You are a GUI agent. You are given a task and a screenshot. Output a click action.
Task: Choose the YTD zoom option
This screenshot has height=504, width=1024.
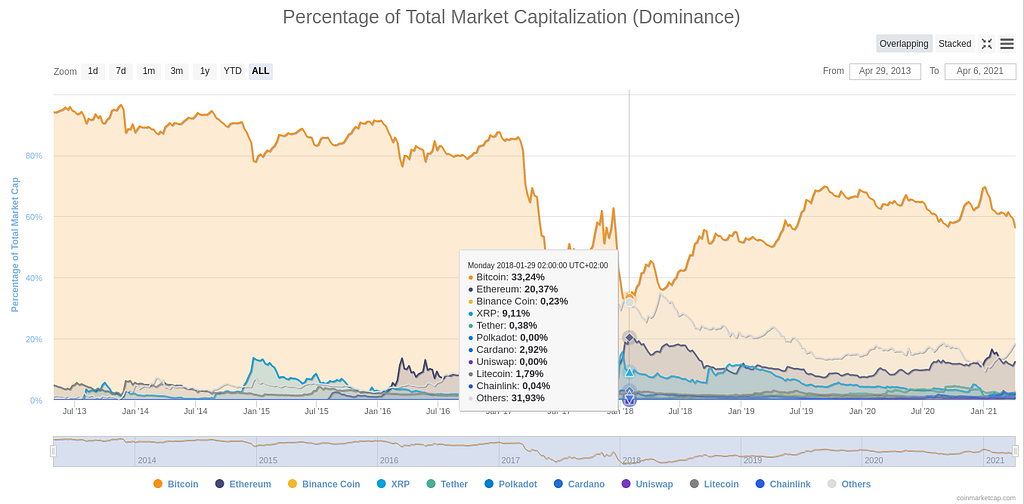click(232, 71)
